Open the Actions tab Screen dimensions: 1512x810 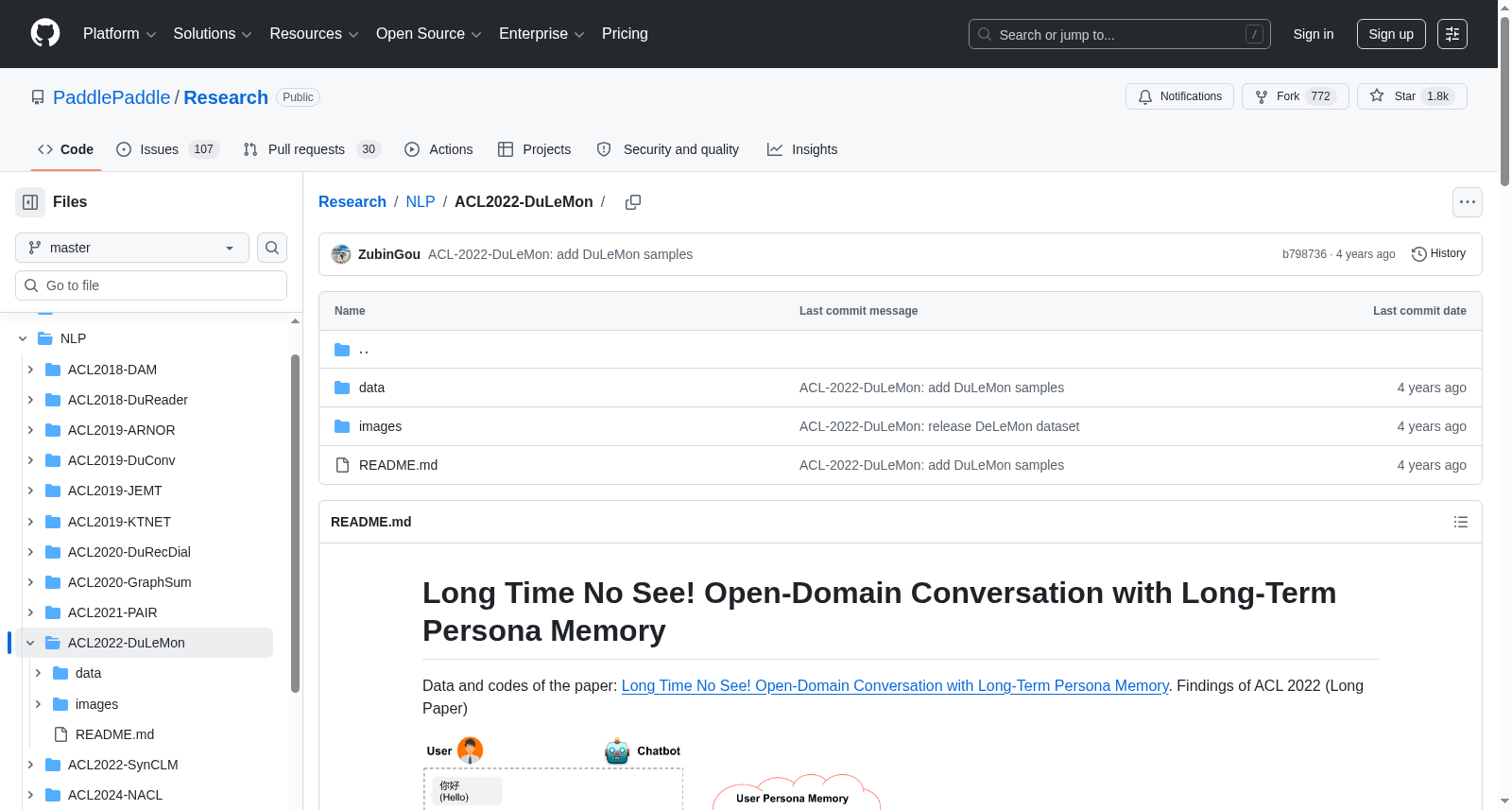(438, 149)
